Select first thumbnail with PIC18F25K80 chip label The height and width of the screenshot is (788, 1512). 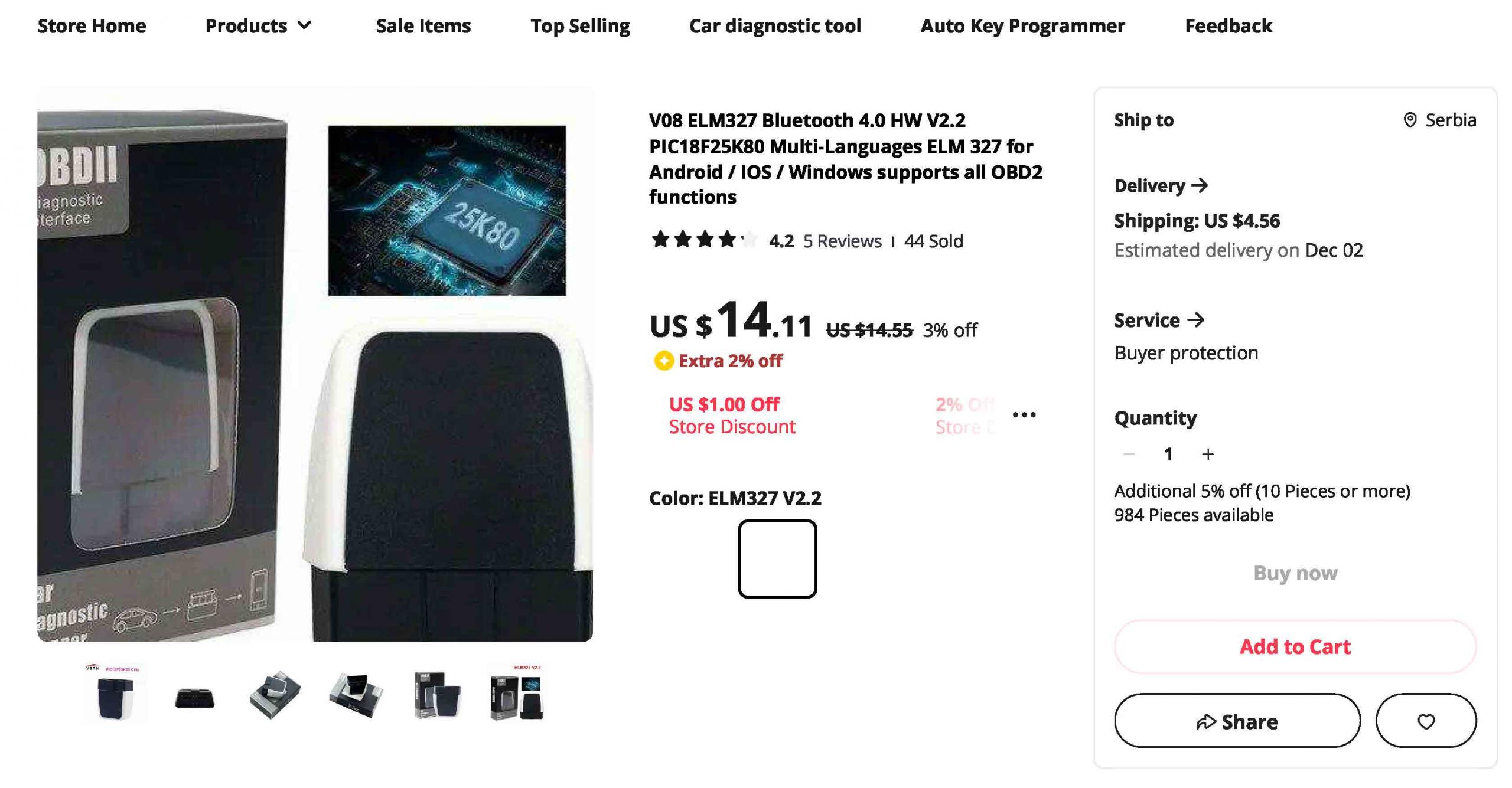115,694
